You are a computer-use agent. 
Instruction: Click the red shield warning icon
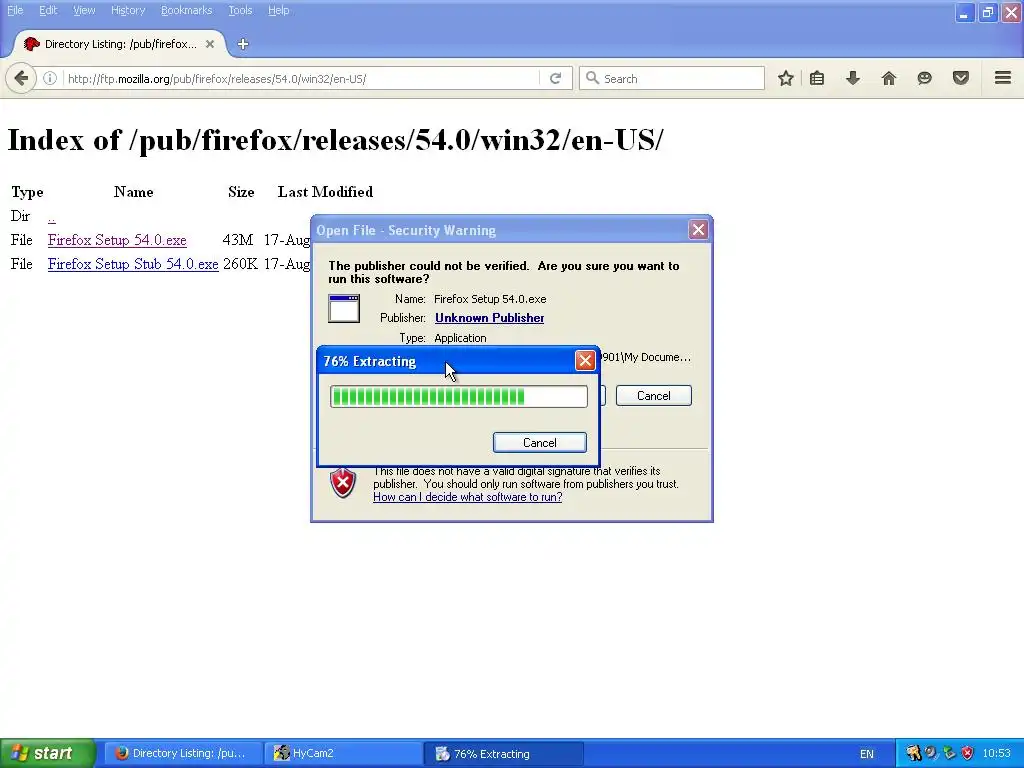coord(343,483)
